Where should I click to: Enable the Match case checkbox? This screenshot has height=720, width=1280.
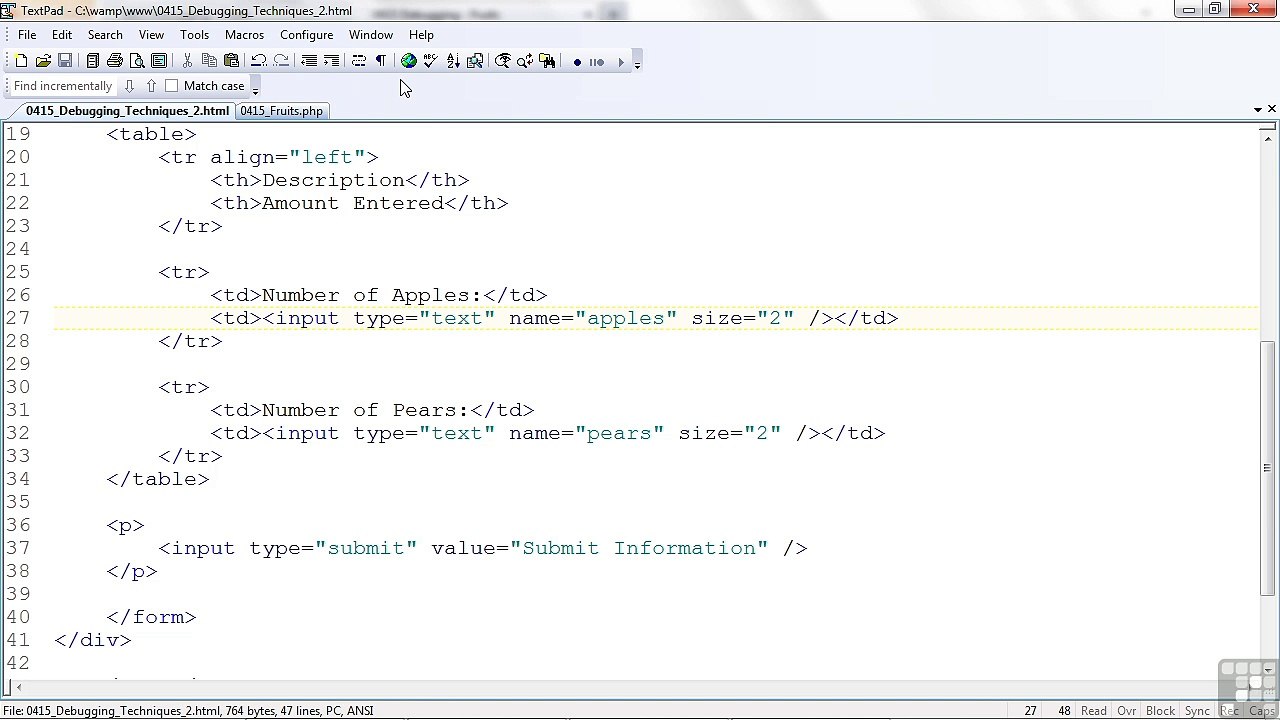[x=171, y=86]
